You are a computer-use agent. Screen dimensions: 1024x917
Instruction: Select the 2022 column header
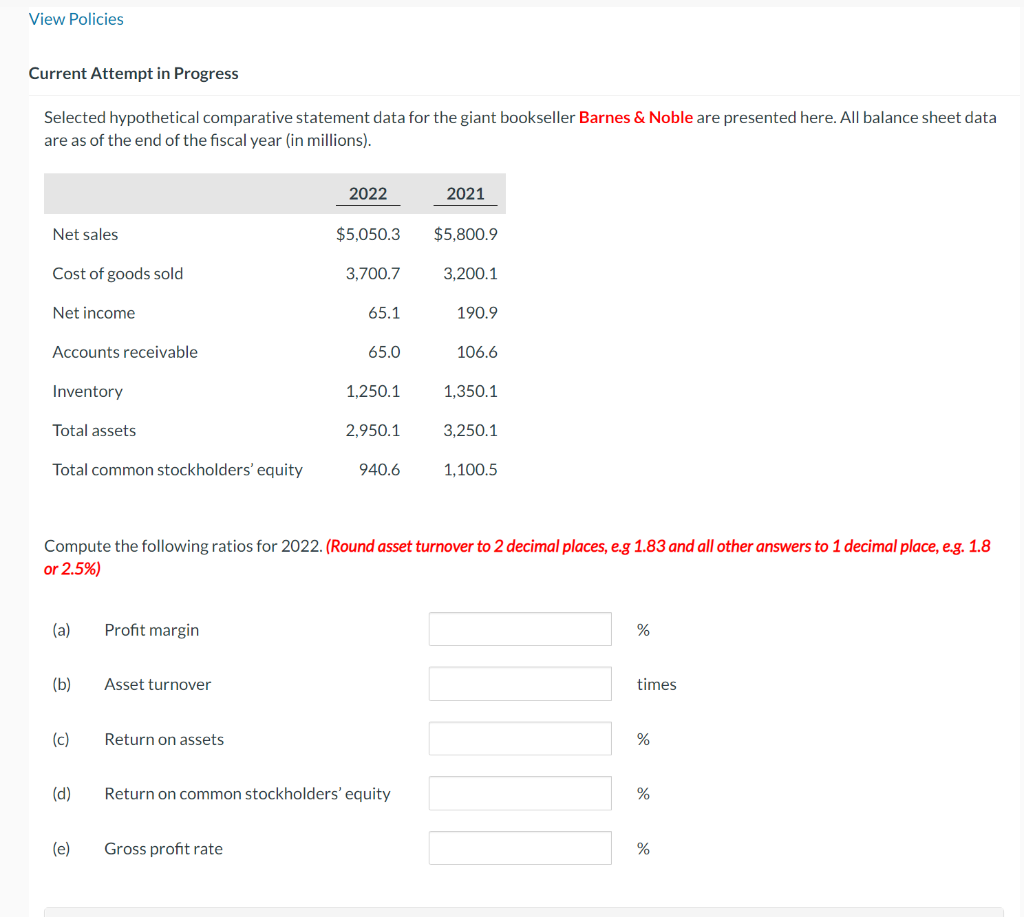click(368, 193)
